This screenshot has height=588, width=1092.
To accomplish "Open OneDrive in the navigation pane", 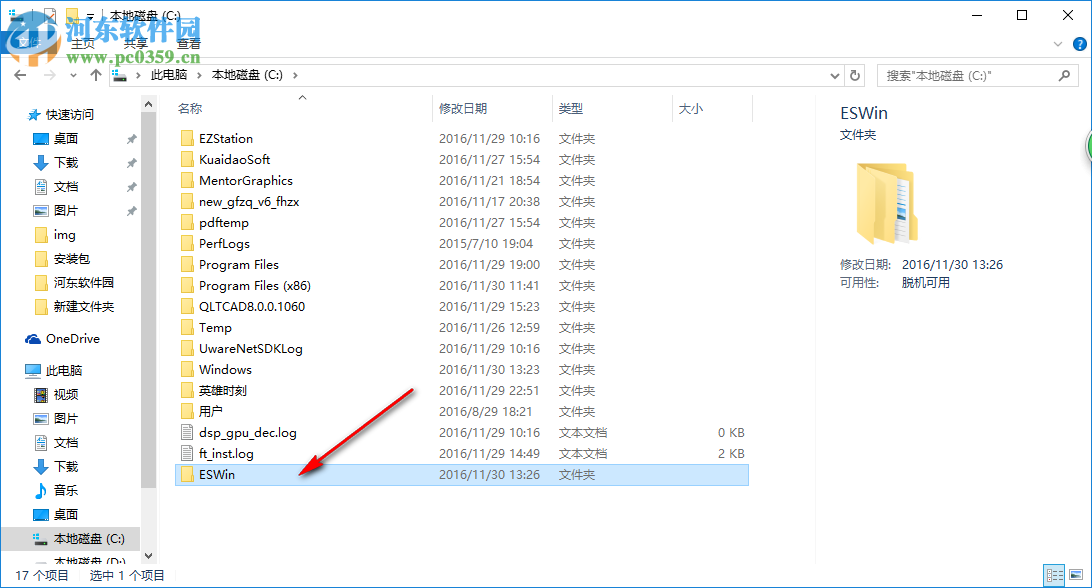I will tap(72, 338).
